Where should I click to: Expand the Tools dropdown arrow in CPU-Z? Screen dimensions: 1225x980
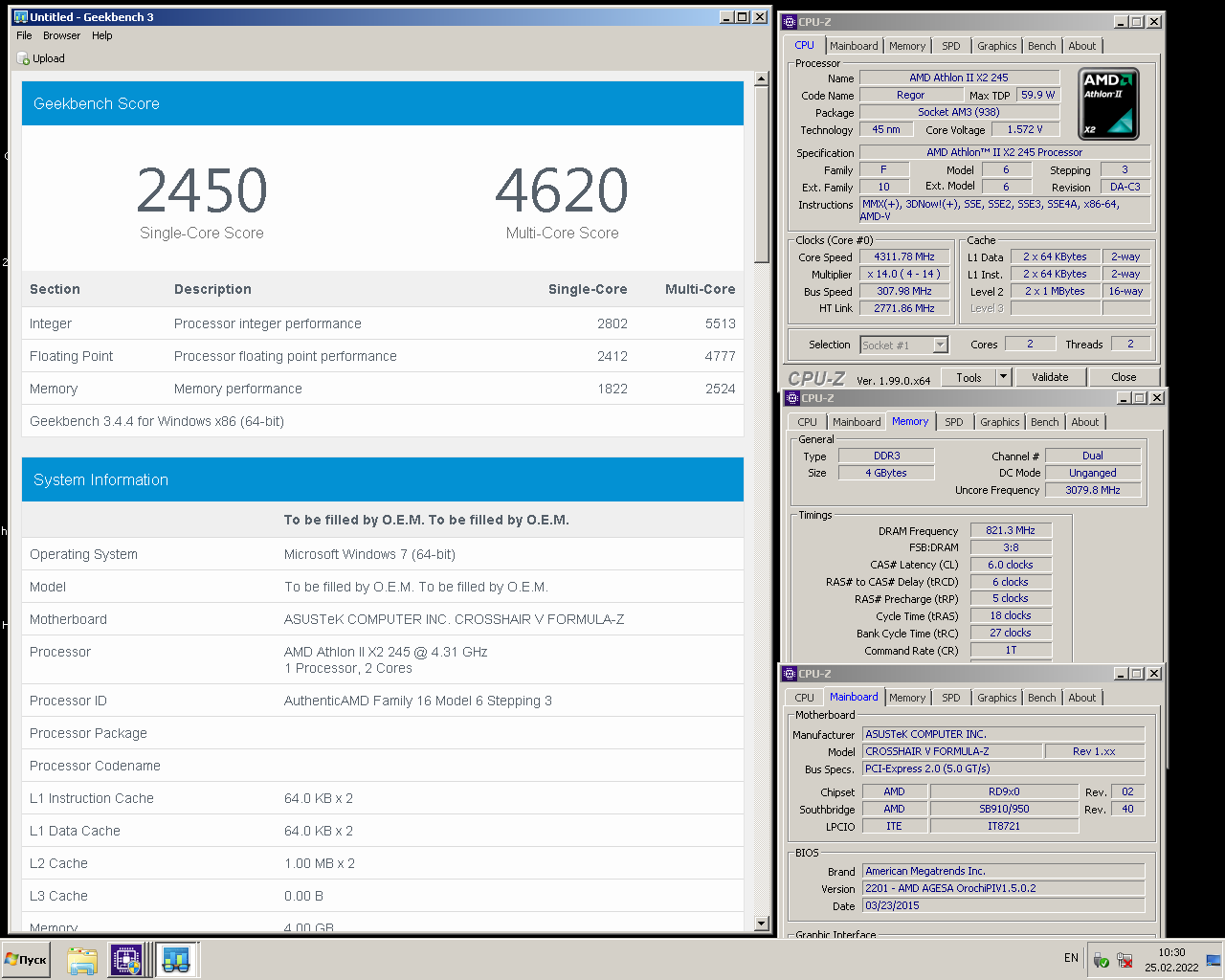pos(1004,377)
